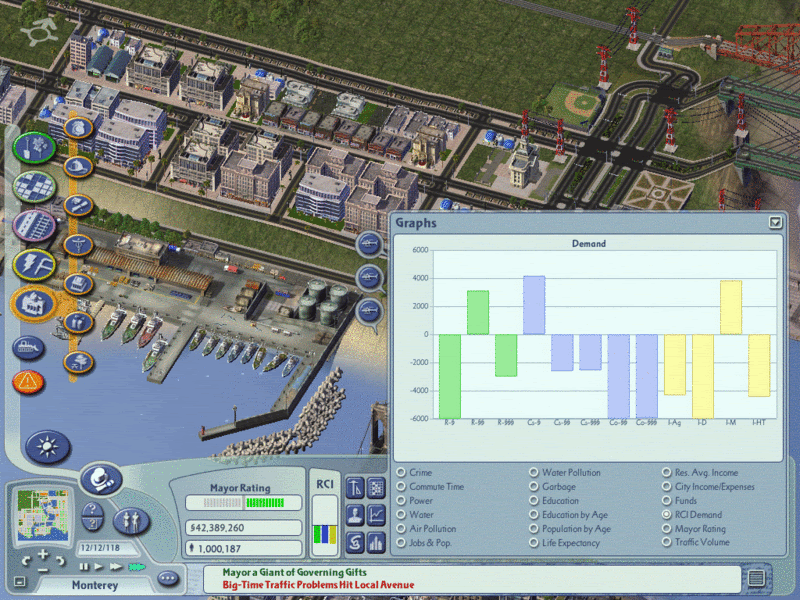Select the Crime graph radio button
Viewport: 800px width, 600px height.
(401, 472)
